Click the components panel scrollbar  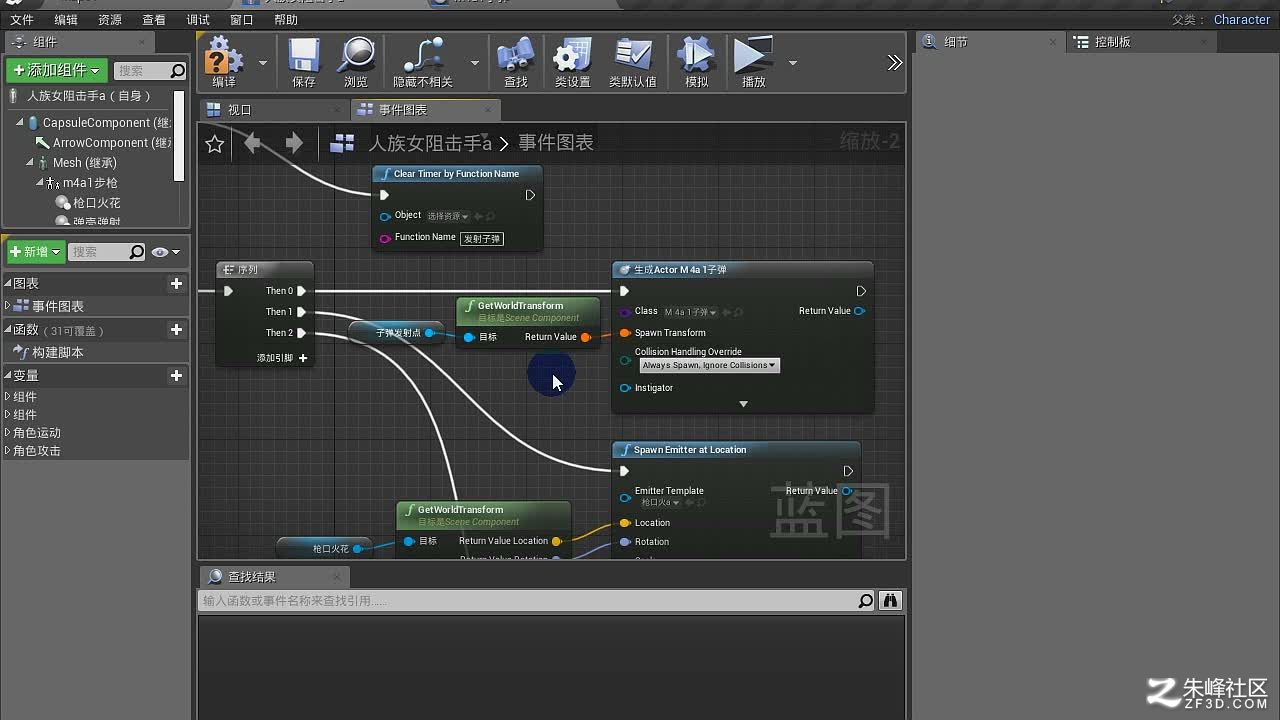(x=180, y=135)
